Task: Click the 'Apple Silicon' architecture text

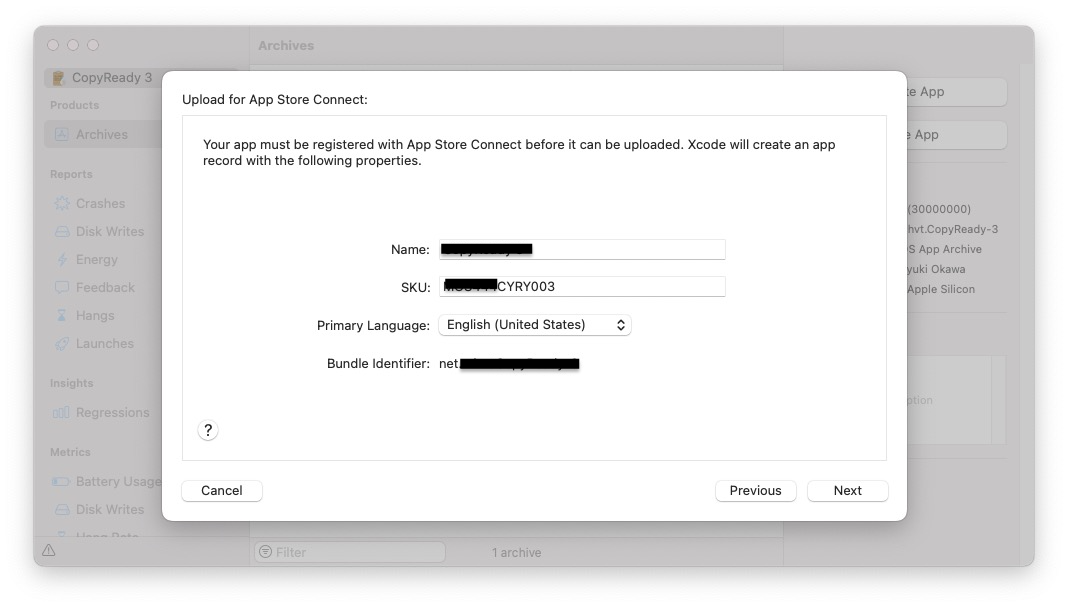Action: coord(941,289)
